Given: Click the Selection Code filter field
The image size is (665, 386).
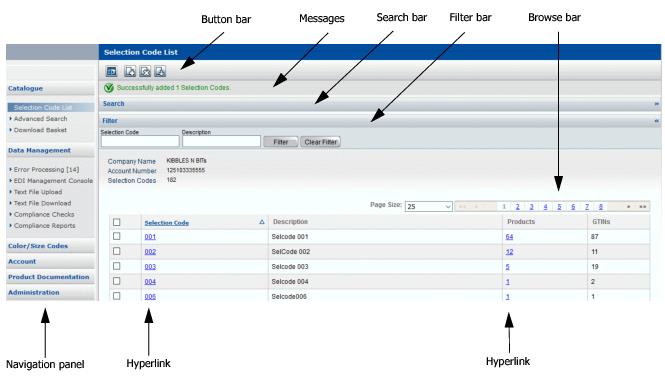Looking at the screenshot, I should pos(140,141).
